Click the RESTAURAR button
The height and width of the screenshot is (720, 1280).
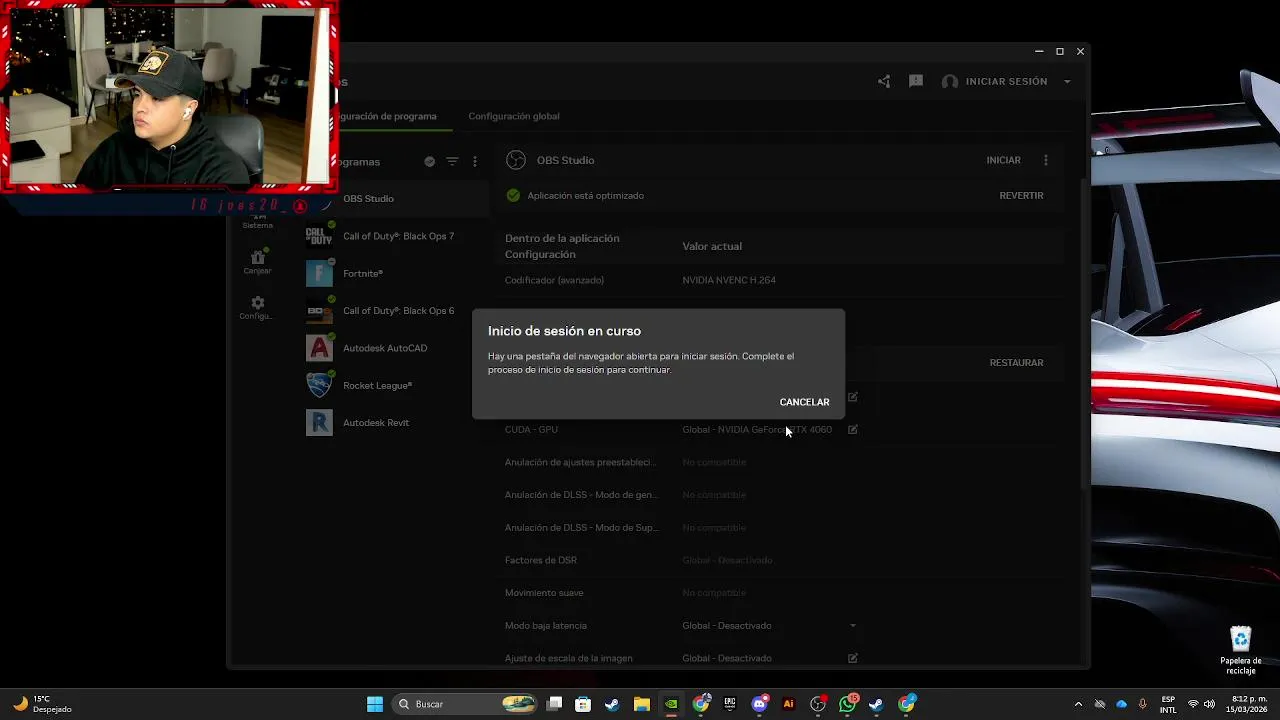click(1016, 363)
